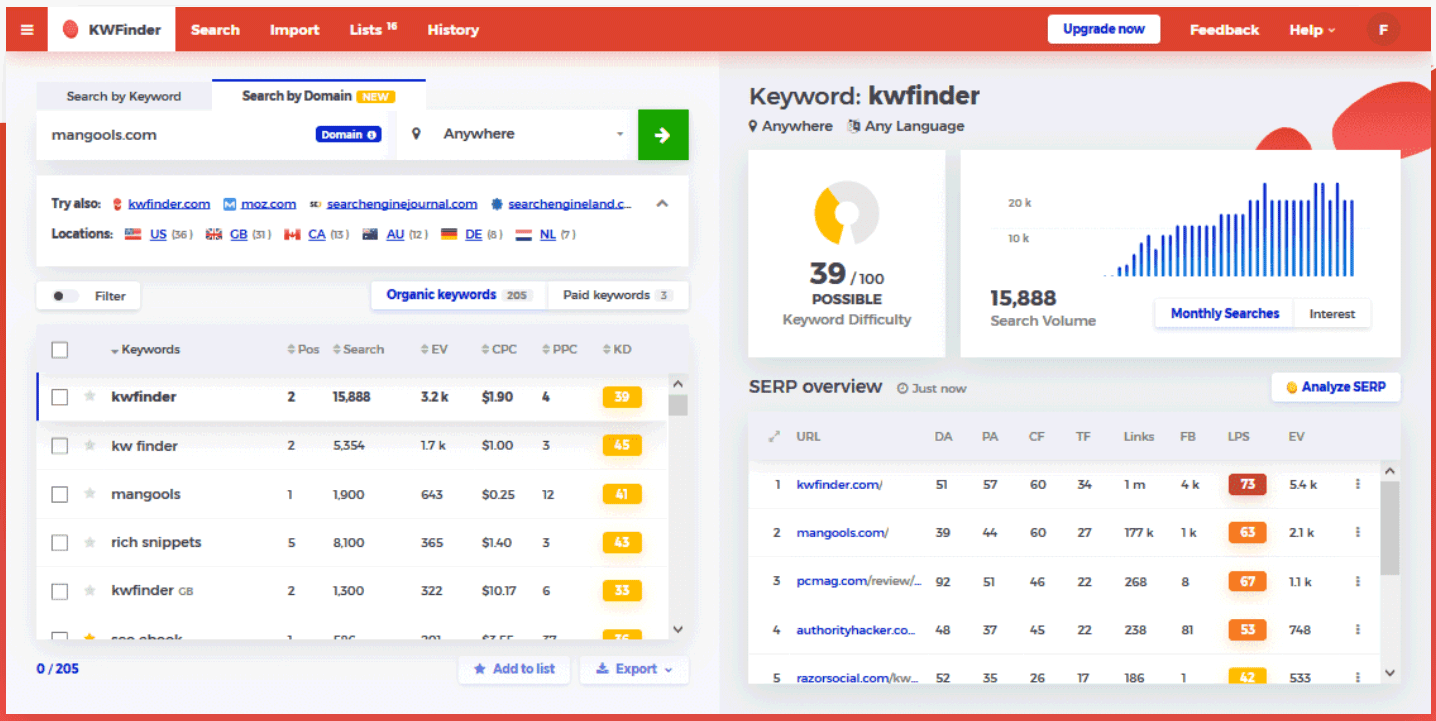
Task: Switch to Search by Keyword tab
Action: (124, 97)
